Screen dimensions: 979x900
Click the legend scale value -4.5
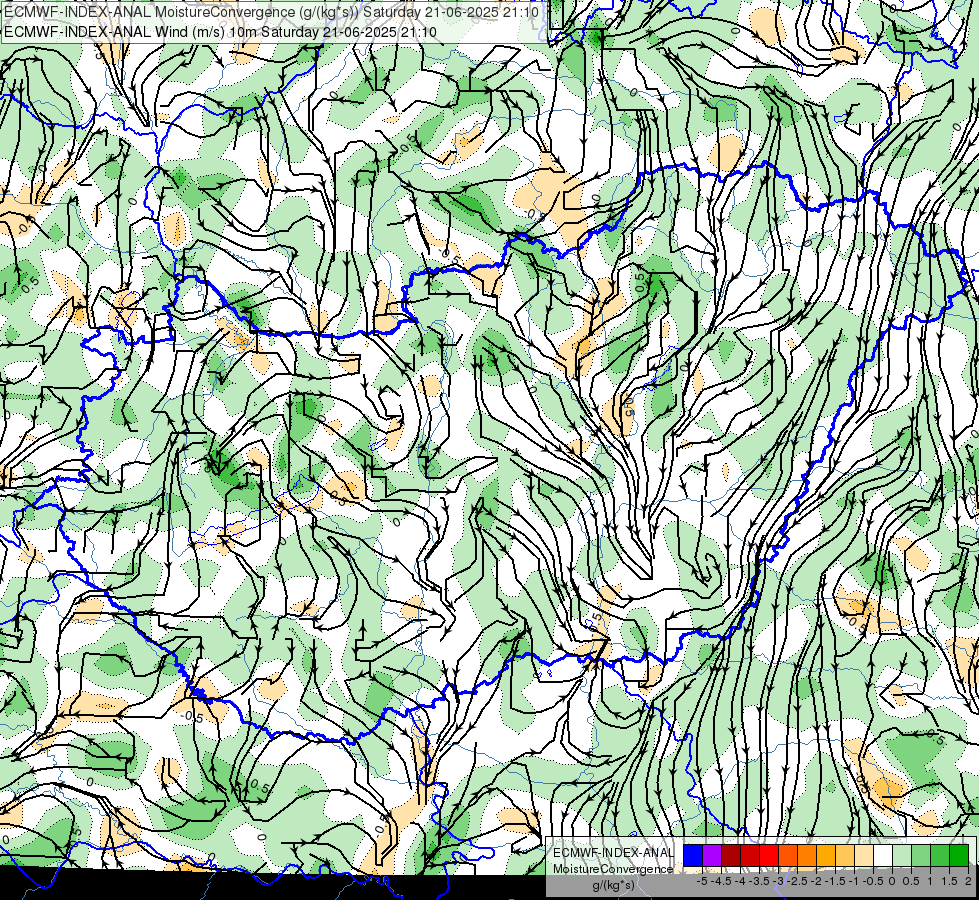pos(721,881)
